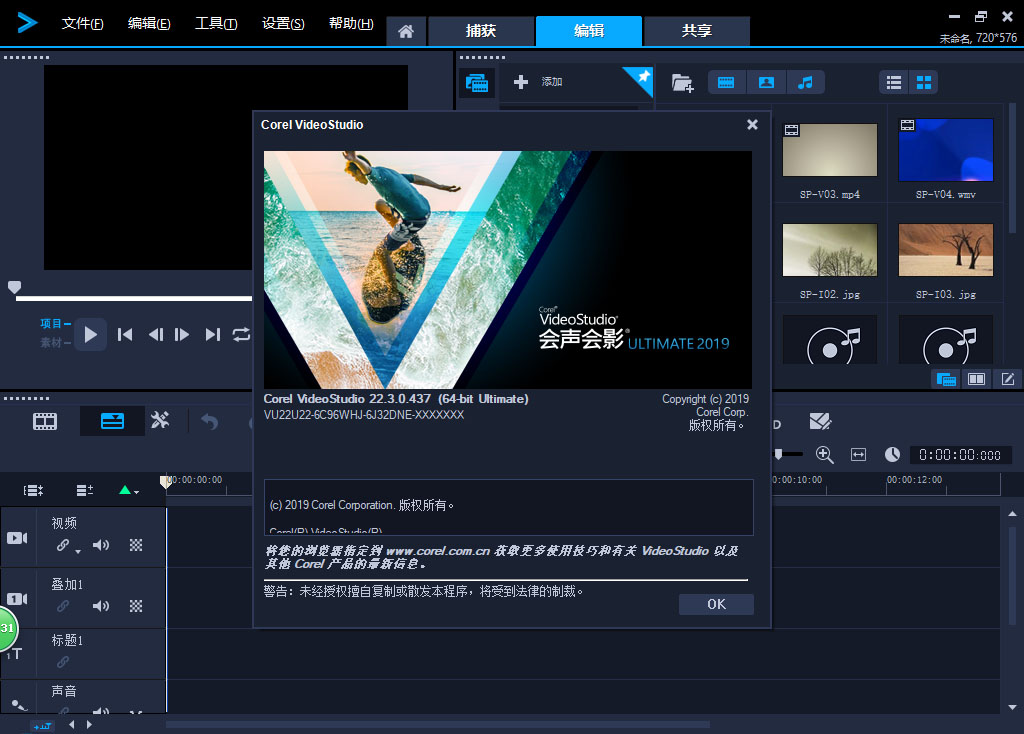The height and width of the screenshot is (734, 1024).
Task: Toggle showing photos in the library
Action: click(766, 83)
